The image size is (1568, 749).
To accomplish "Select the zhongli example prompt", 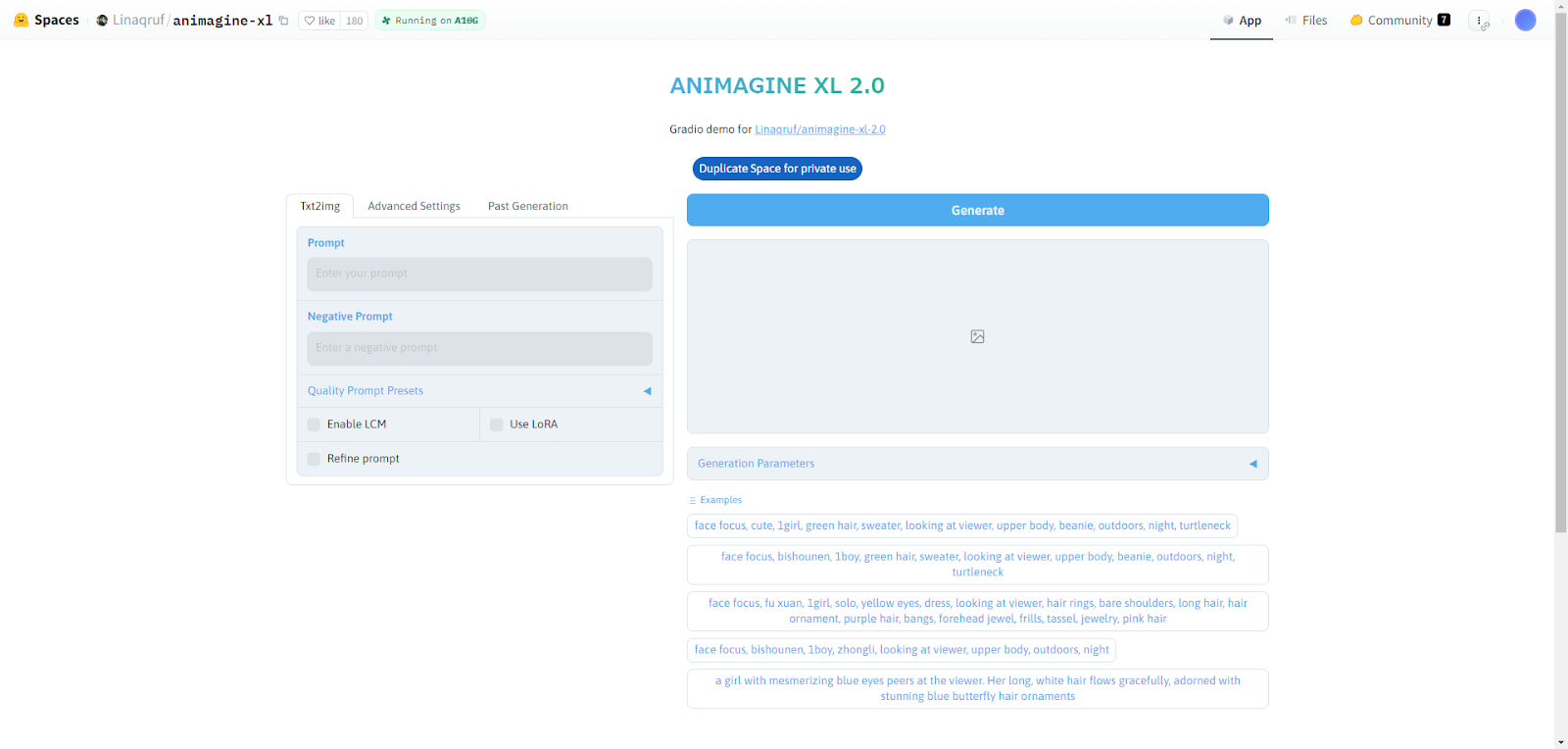I will [902, 650].
